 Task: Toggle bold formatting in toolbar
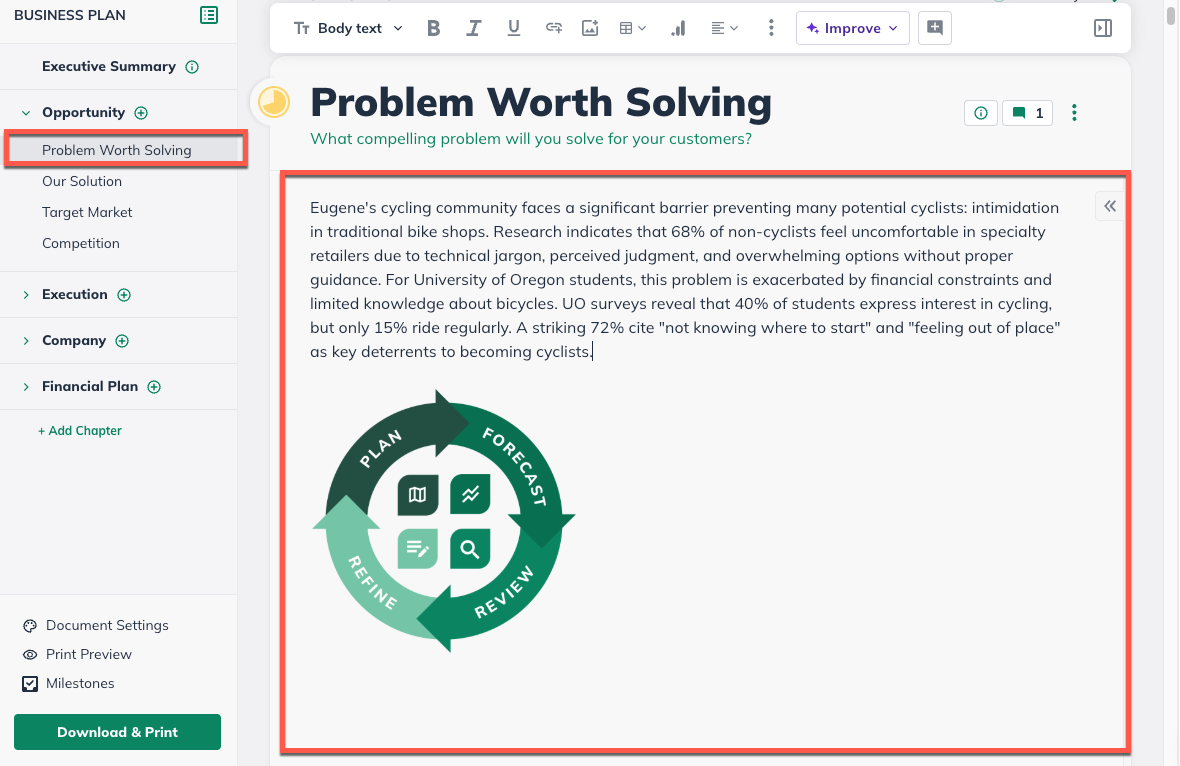click(433, 28)
